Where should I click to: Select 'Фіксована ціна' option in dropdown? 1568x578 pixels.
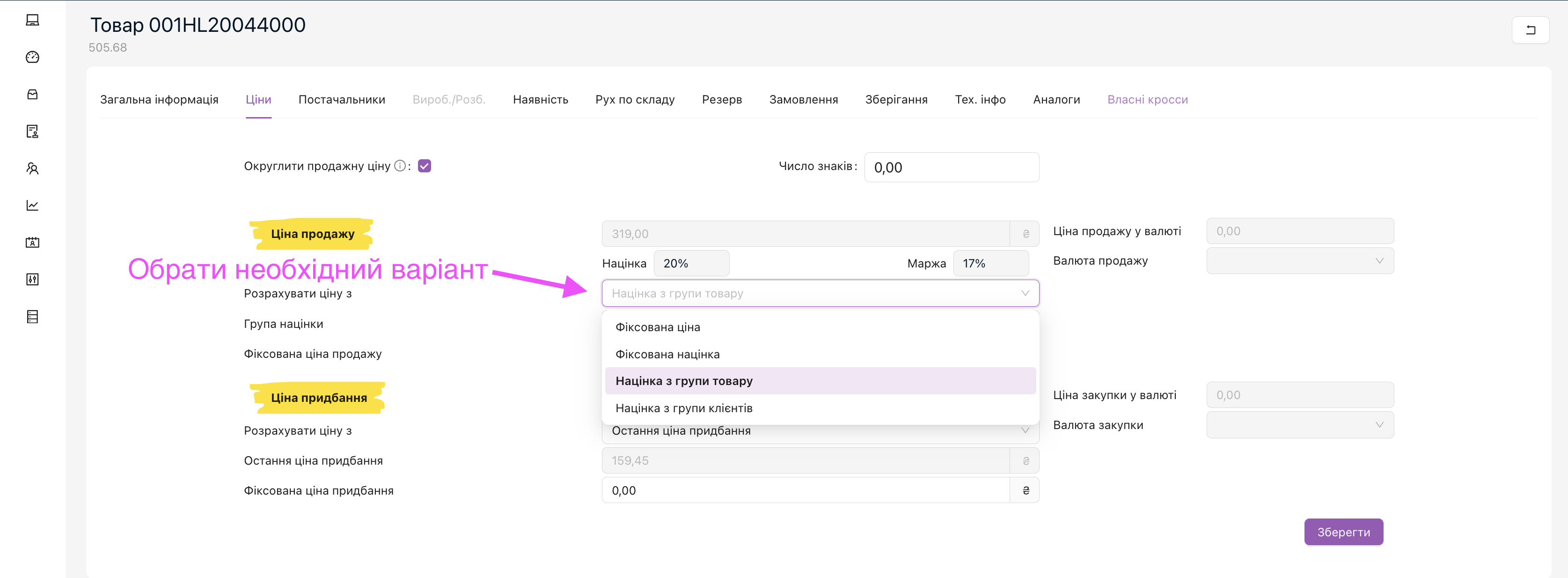[658, 327]
